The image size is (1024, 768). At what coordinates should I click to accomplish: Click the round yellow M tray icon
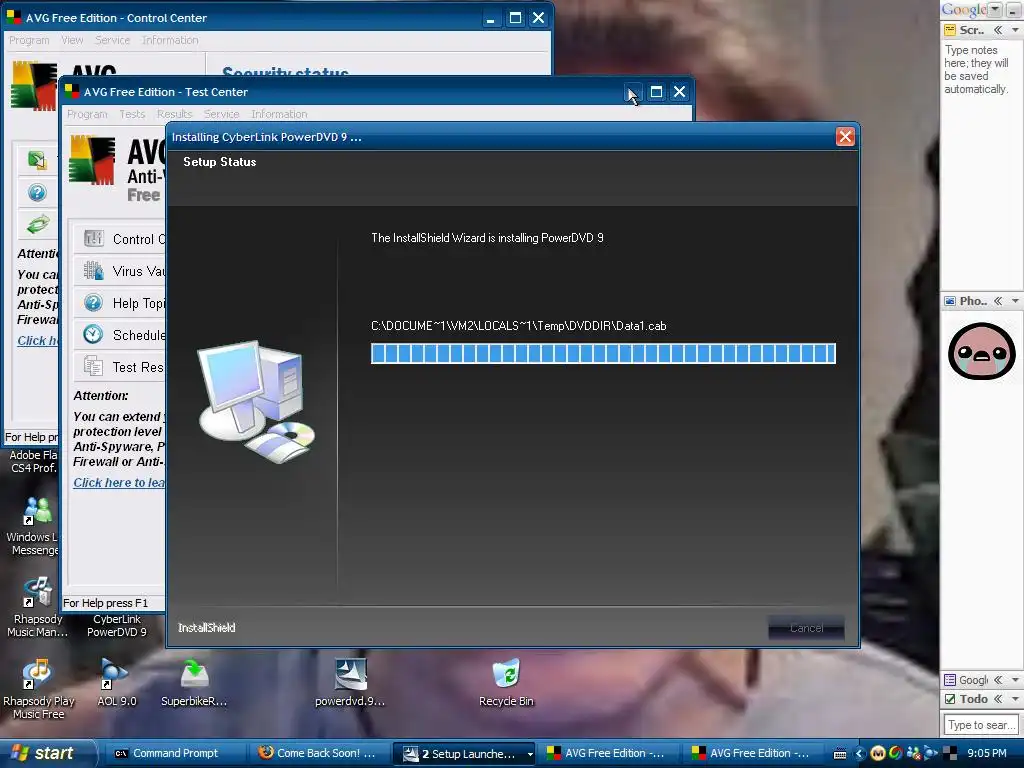coord(878,754)
